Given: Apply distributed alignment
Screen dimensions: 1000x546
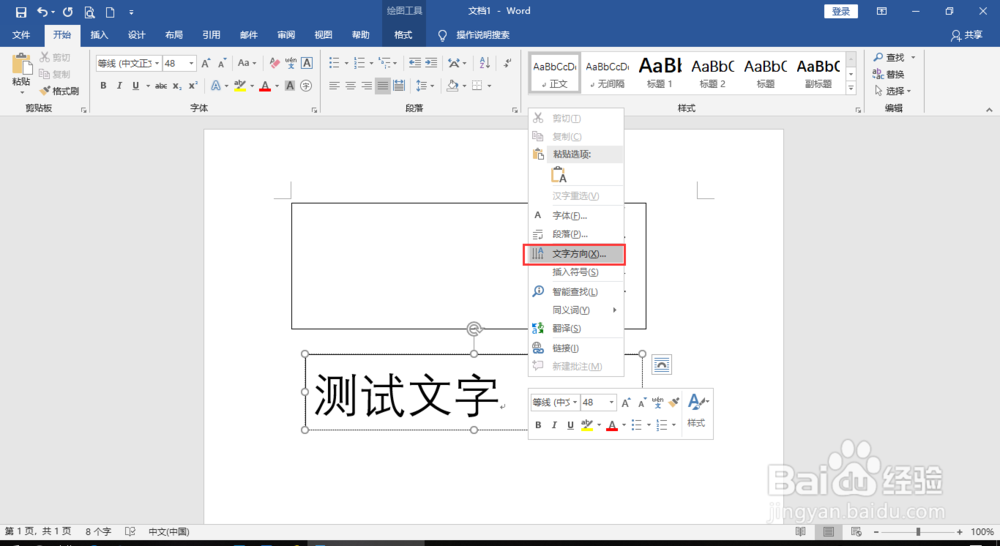Looking at the screenshot, I should point(399,85).
